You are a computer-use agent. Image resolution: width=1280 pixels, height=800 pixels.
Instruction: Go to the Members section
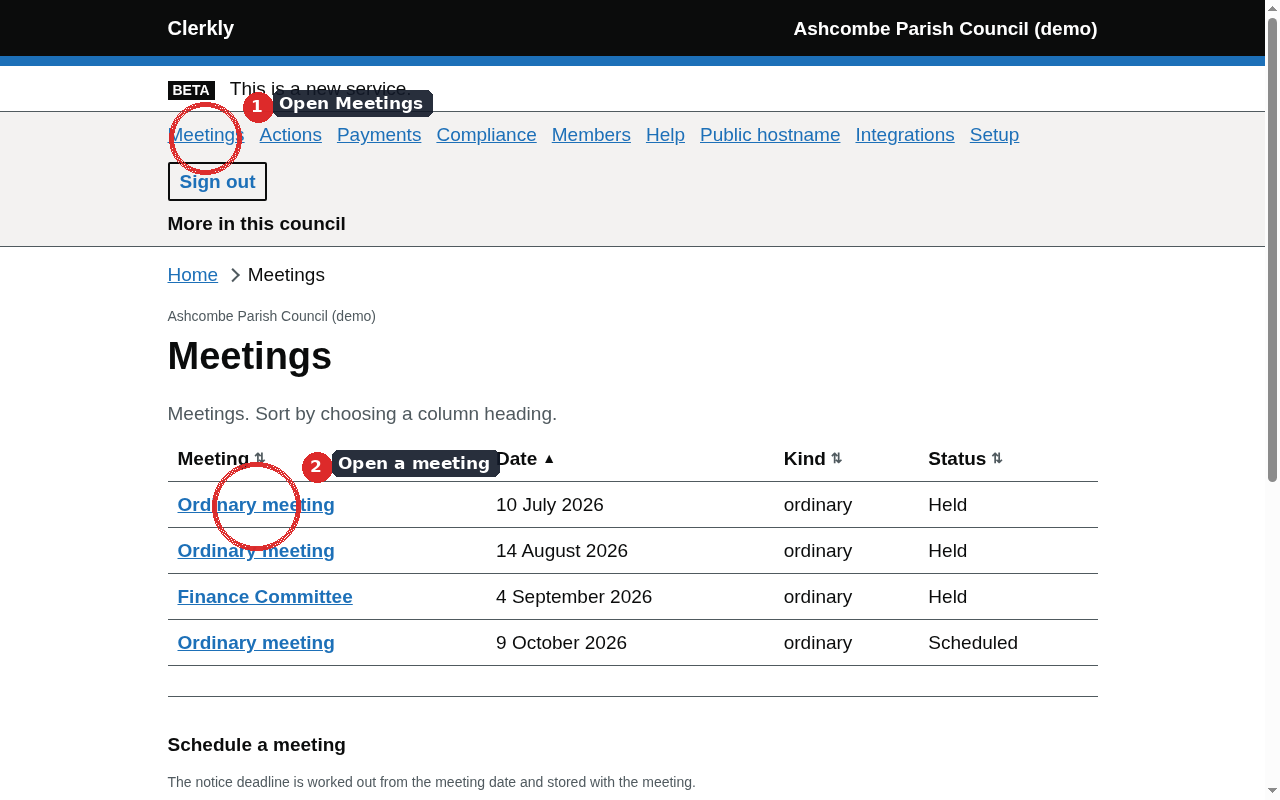click(x=591, y=135)
